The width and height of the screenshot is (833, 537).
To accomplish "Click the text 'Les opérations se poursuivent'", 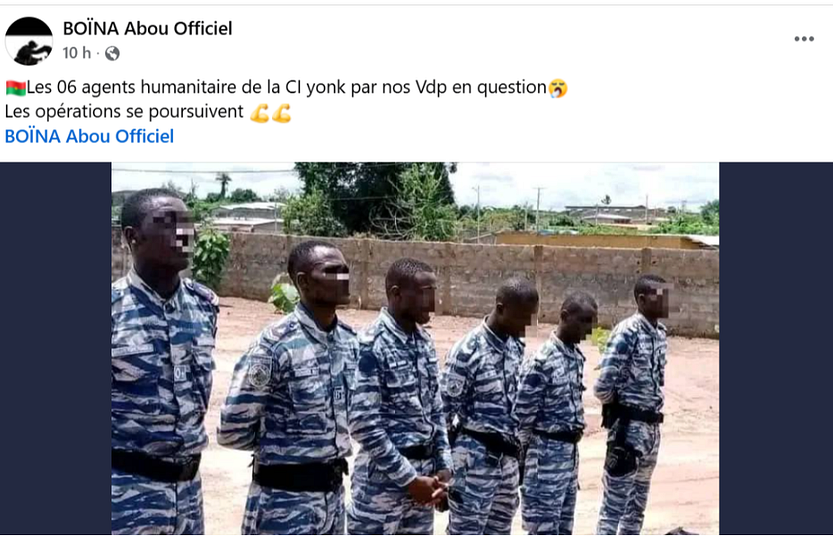I will (124, 112).
